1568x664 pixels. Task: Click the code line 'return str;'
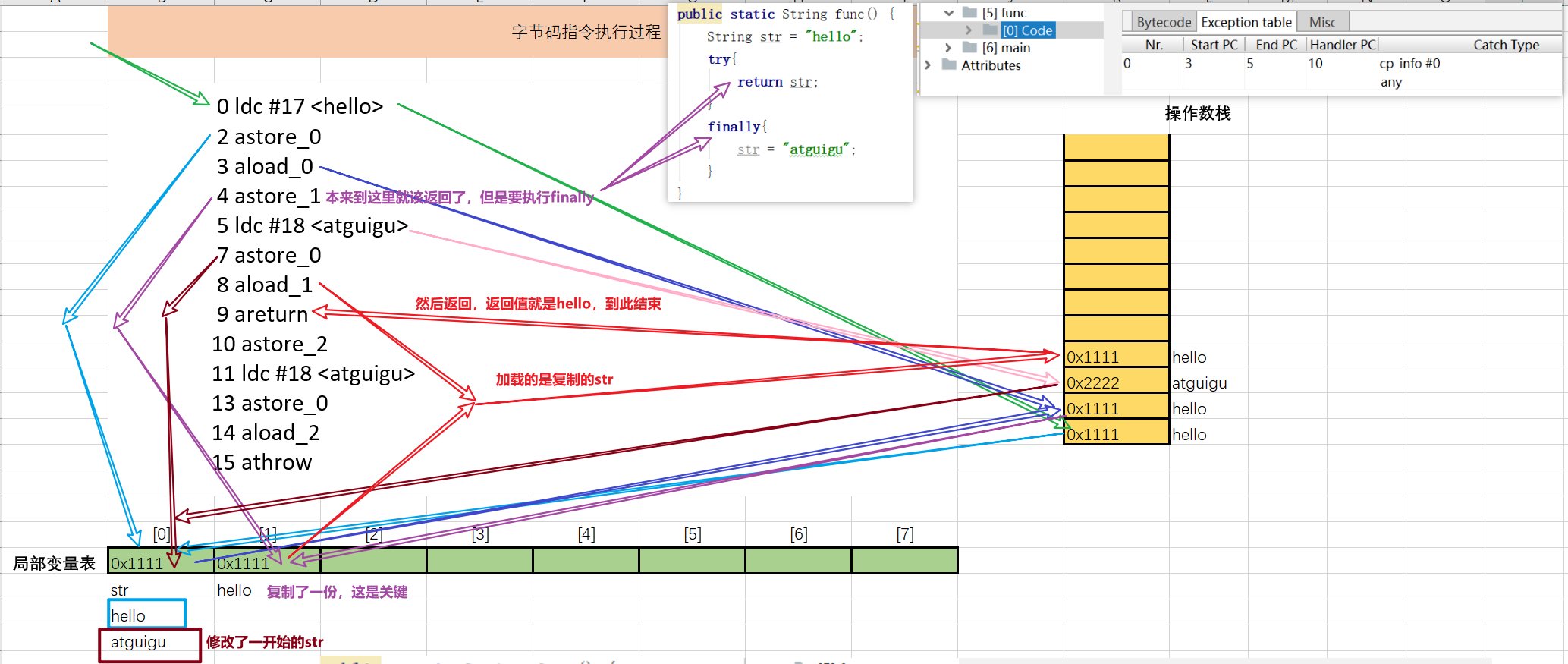(778, 82)
